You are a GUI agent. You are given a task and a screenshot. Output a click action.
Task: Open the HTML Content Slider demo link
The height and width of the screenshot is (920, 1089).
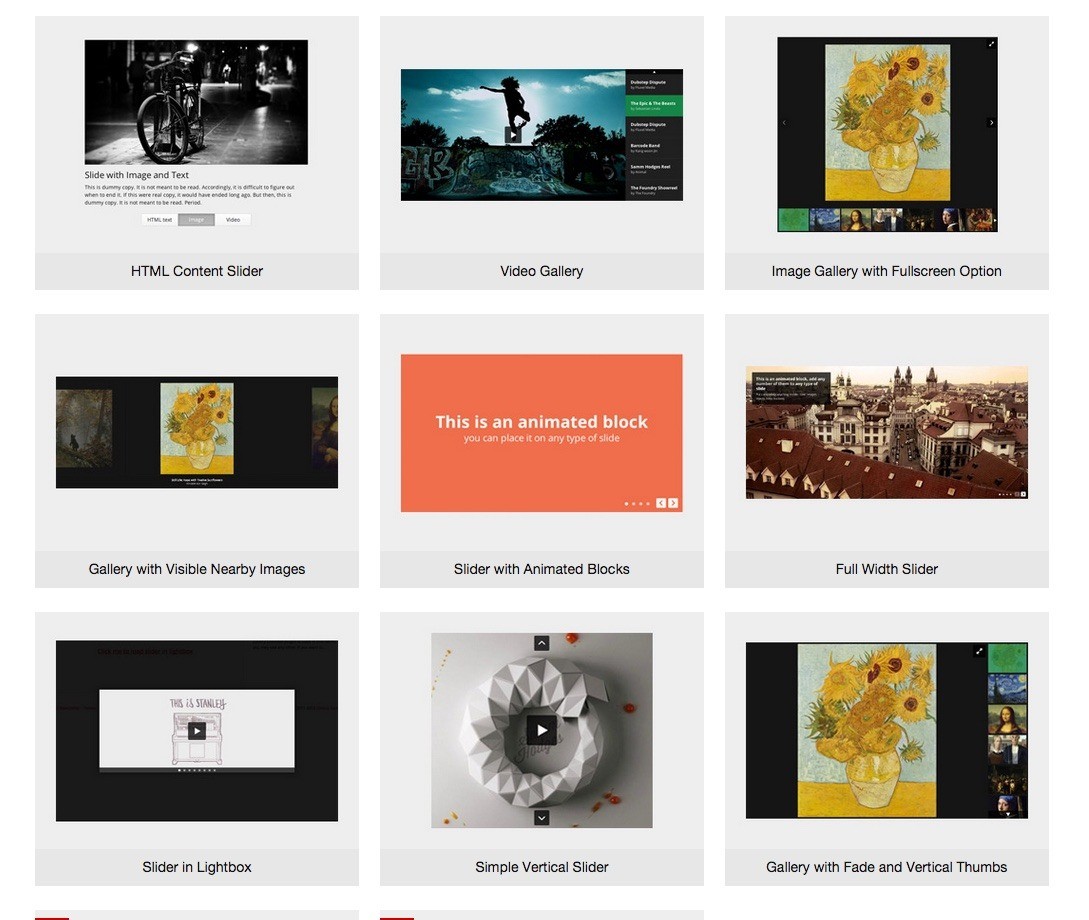[197, 271]
